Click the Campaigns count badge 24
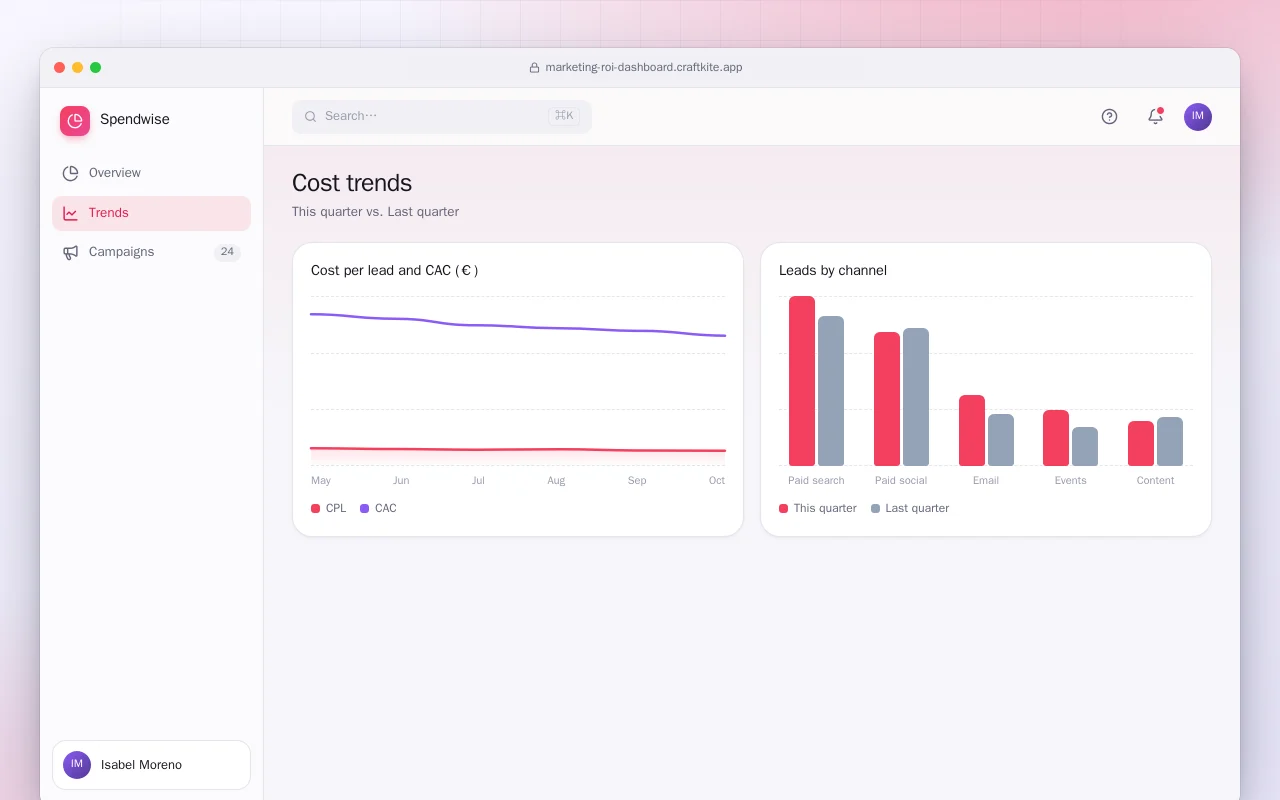Screen dimensions: 1280x800 coord(227,252)
